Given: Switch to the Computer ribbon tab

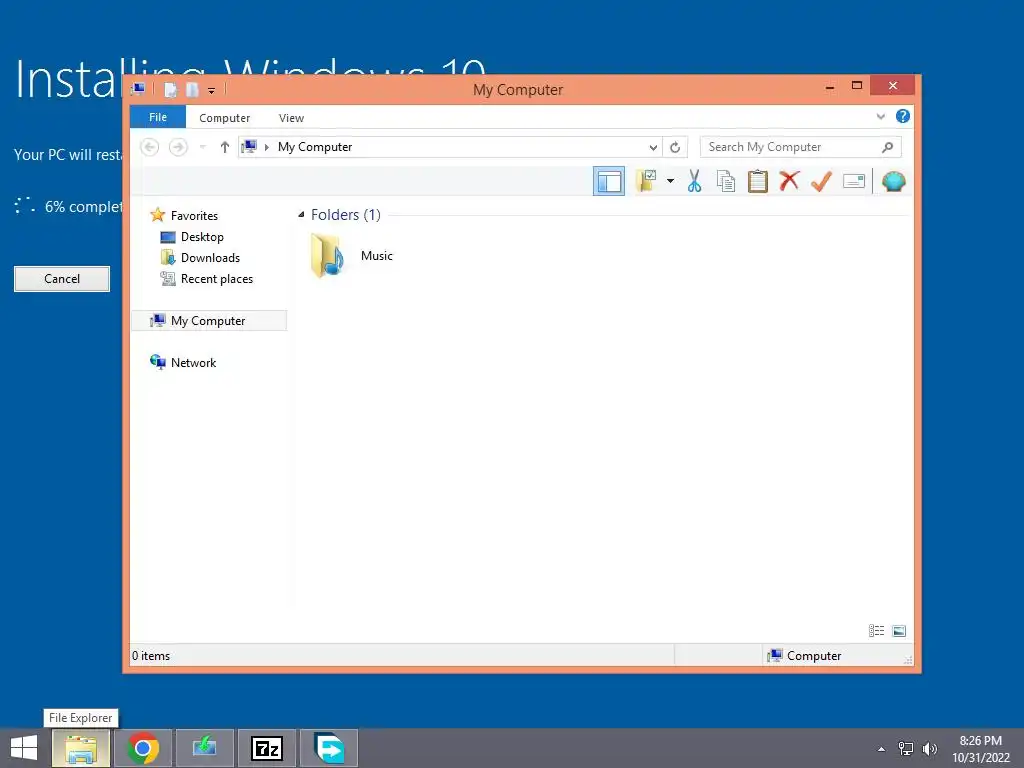Looking at the screenshot, I should [x=225, y=118].
